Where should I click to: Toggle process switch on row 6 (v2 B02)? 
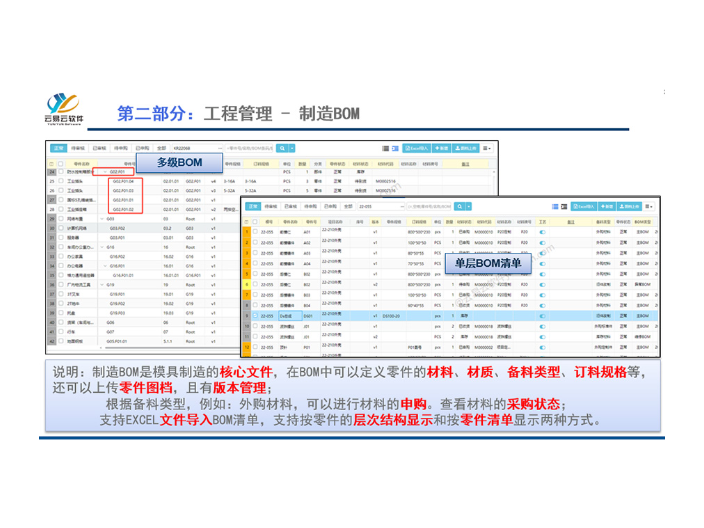pos(542,285)
